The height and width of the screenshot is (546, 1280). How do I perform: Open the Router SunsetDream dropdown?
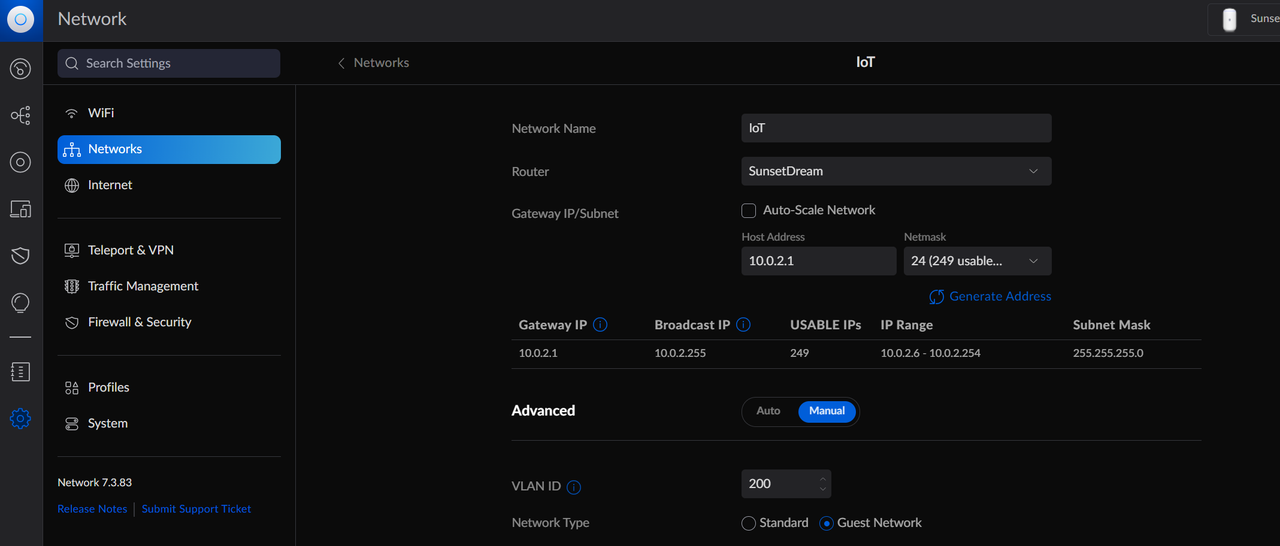(x=896, y=171)
